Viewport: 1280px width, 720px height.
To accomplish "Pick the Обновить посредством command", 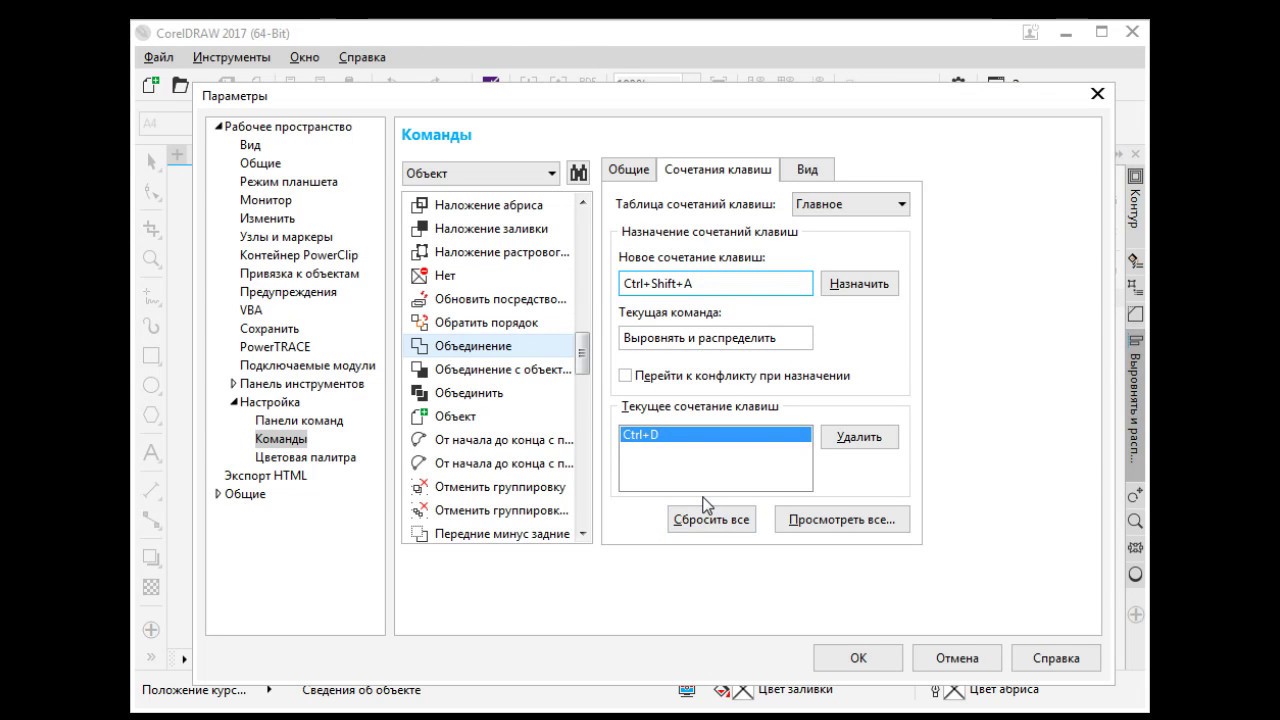I will click(489, 299).
